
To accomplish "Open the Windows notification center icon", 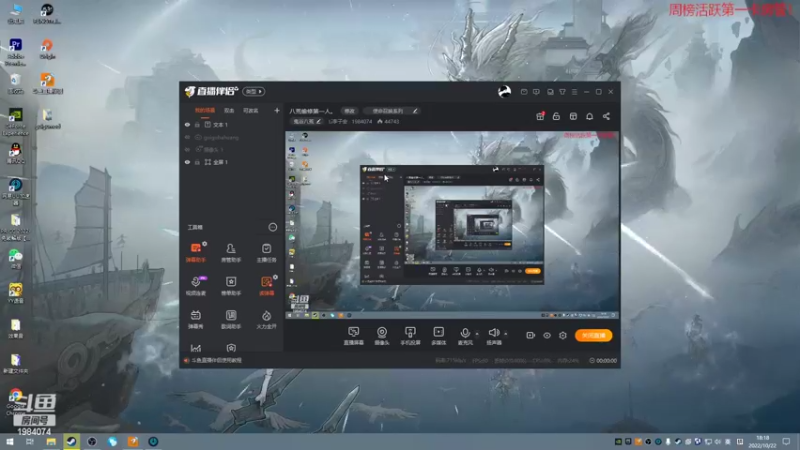I will [786, 442].
